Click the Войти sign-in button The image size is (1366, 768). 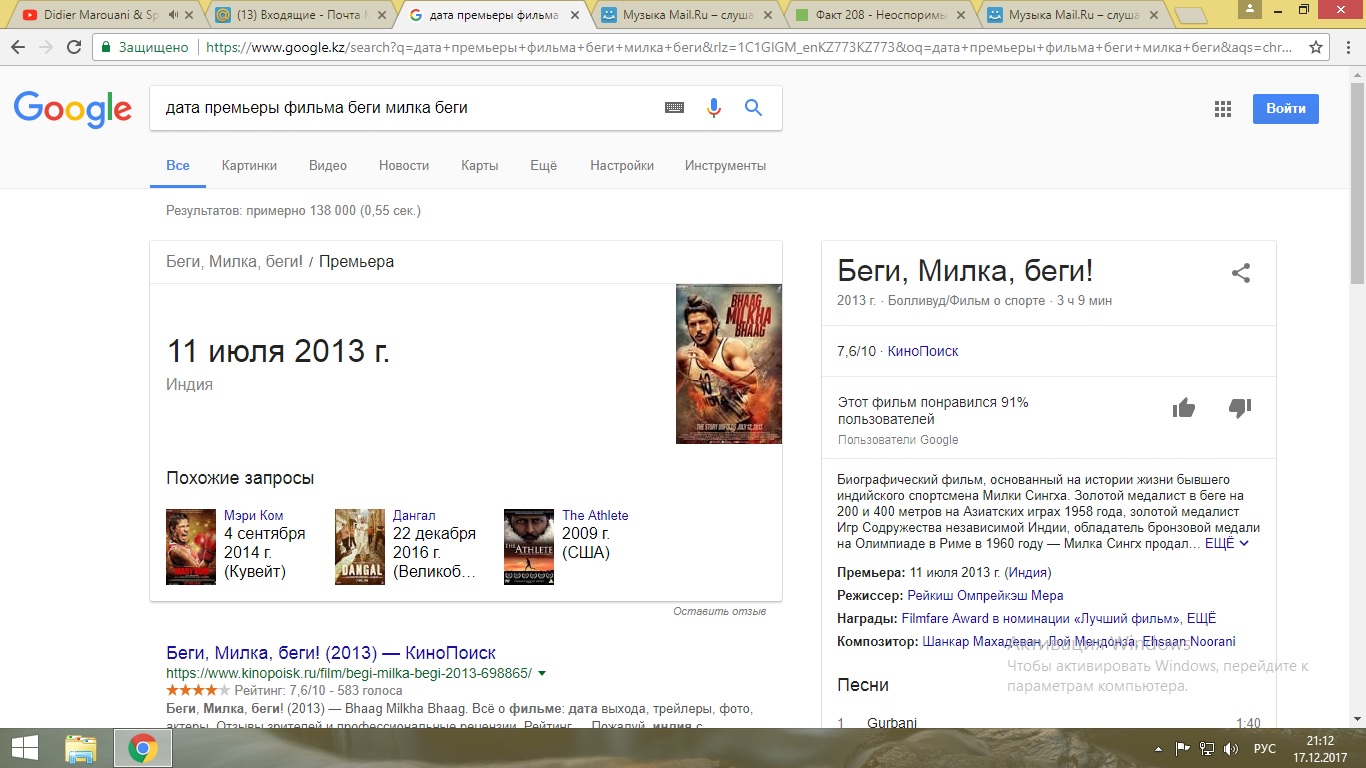pyautogui.click(x=1286, y=109)
